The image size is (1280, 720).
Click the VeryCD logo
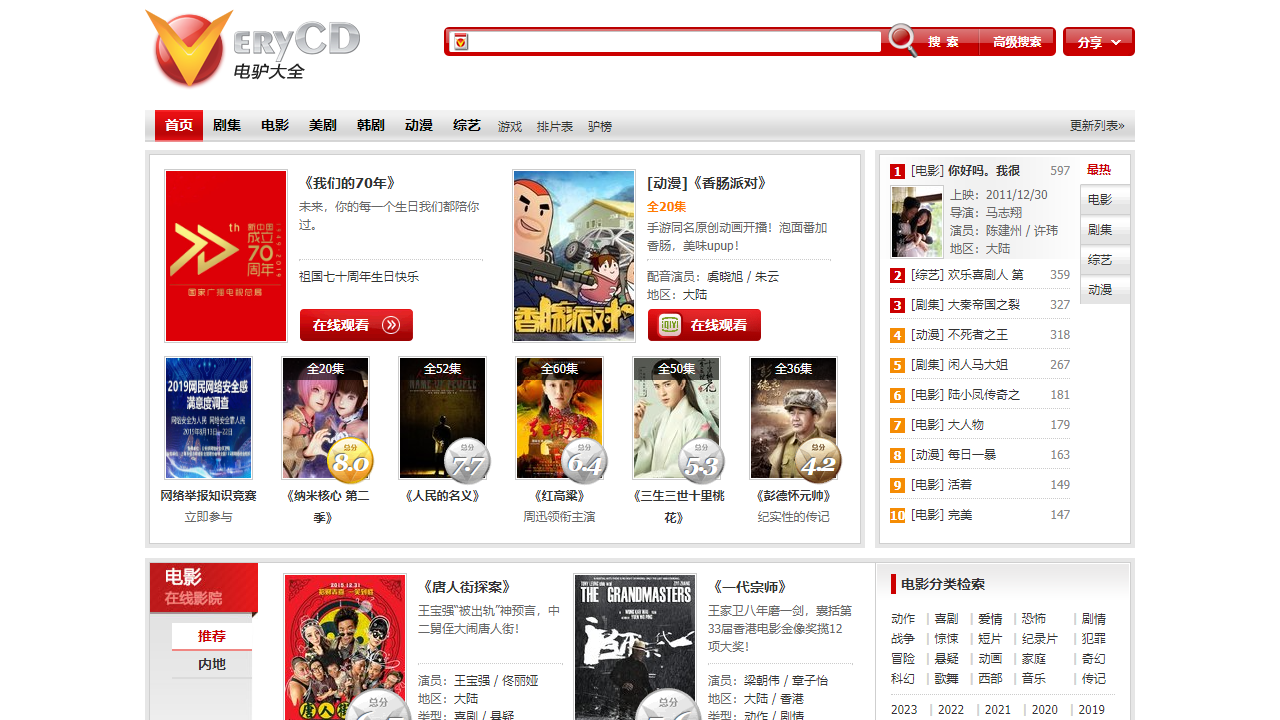click(x=252, y=48)
